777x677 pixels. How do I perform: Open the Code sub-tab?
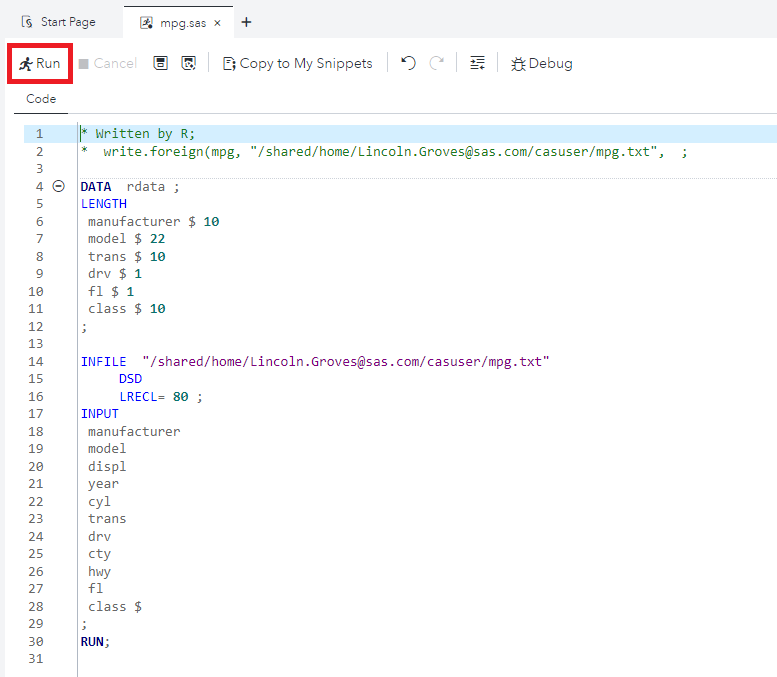coord(41,99)
